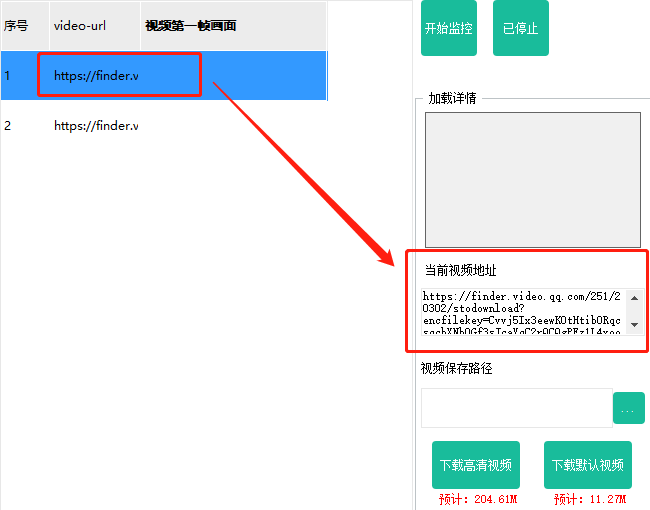This screenshot has height=510, width=650.
Task: Sort by the 序号 column header
Action: tap(22, 25)
